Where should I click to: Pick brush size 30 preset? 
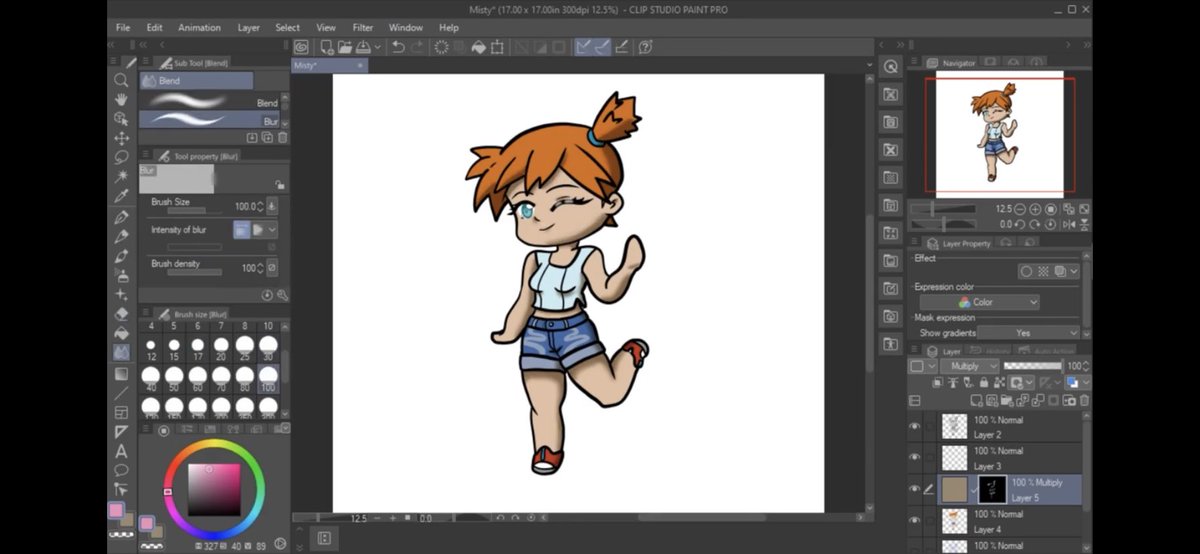268,347
